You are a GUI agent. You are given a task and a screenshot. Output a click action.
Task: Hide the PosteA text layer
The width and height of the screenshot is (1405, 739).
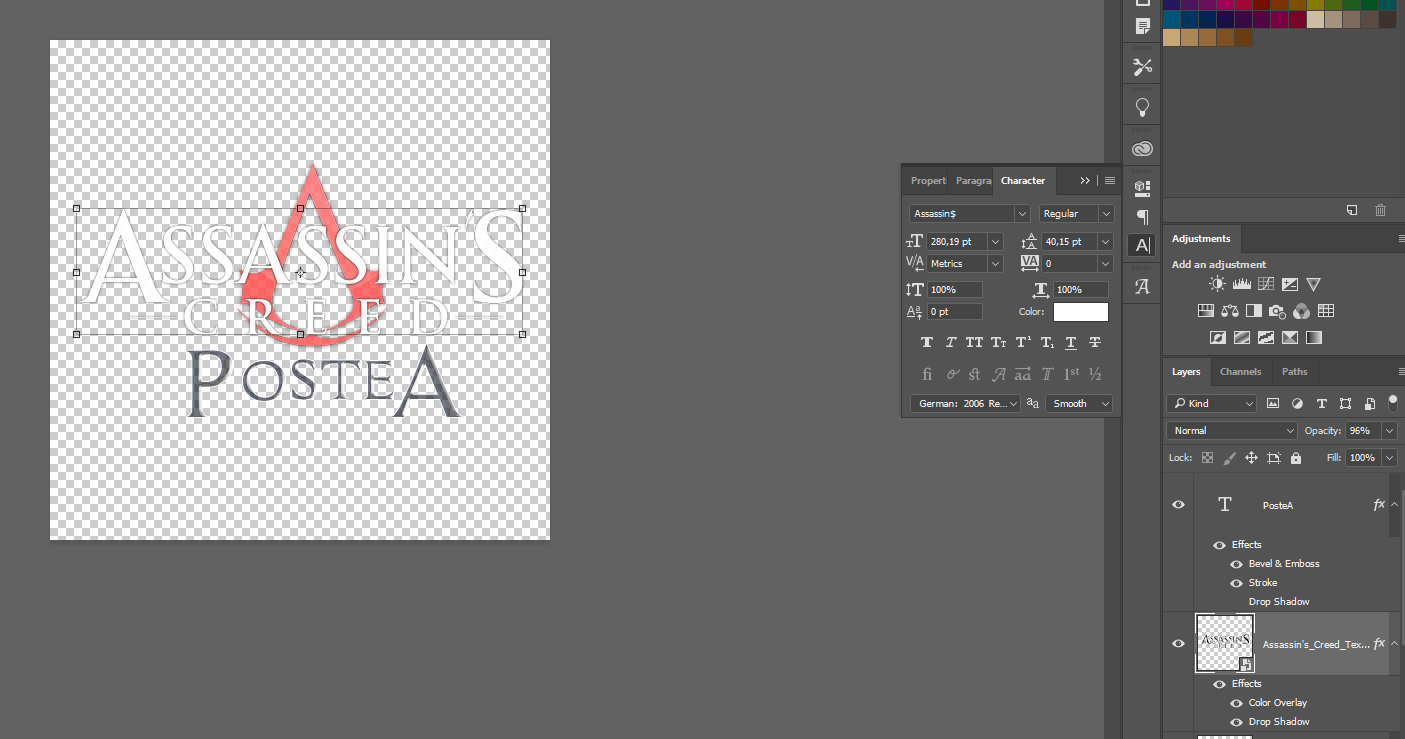point(1178,505)
